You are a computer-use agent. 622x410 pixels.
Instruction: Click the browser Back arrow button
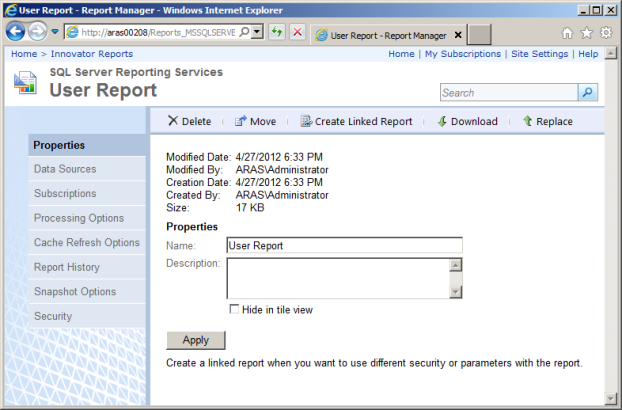point(16,32)
